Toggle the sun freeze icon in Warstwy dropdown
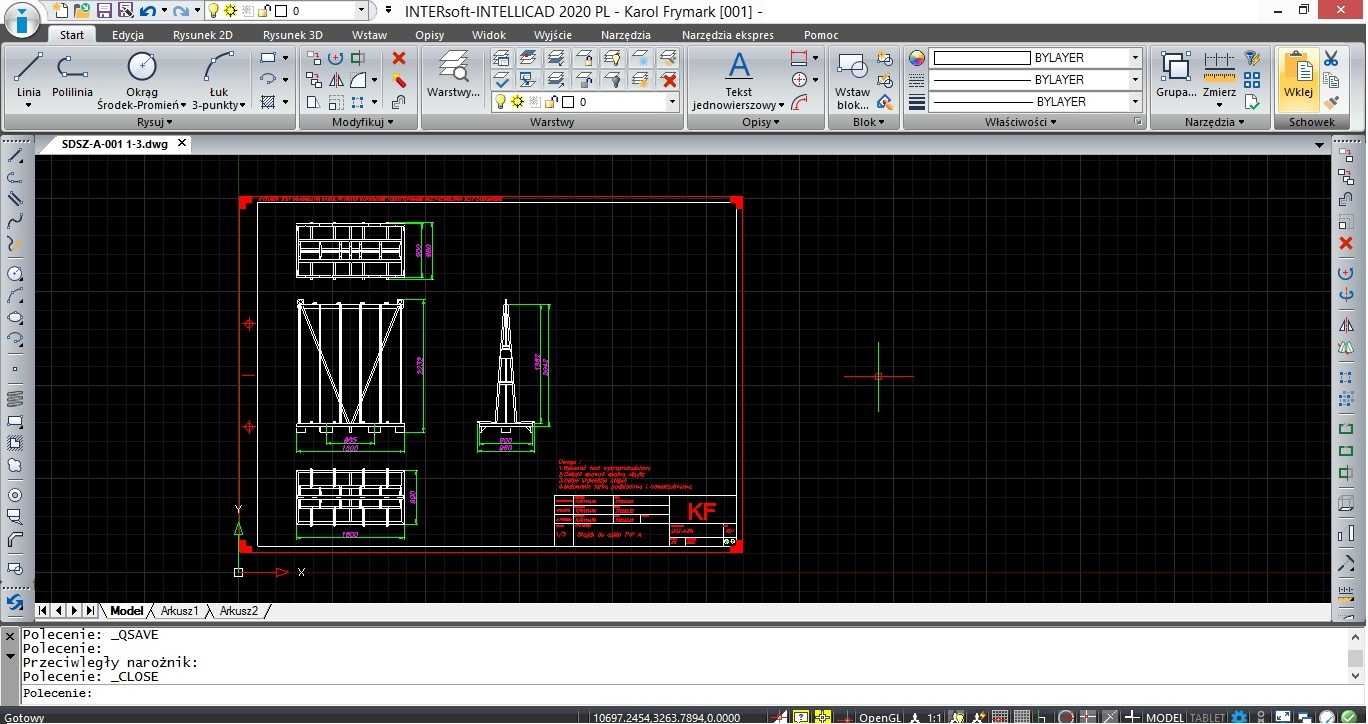 (x=518, y=102)
